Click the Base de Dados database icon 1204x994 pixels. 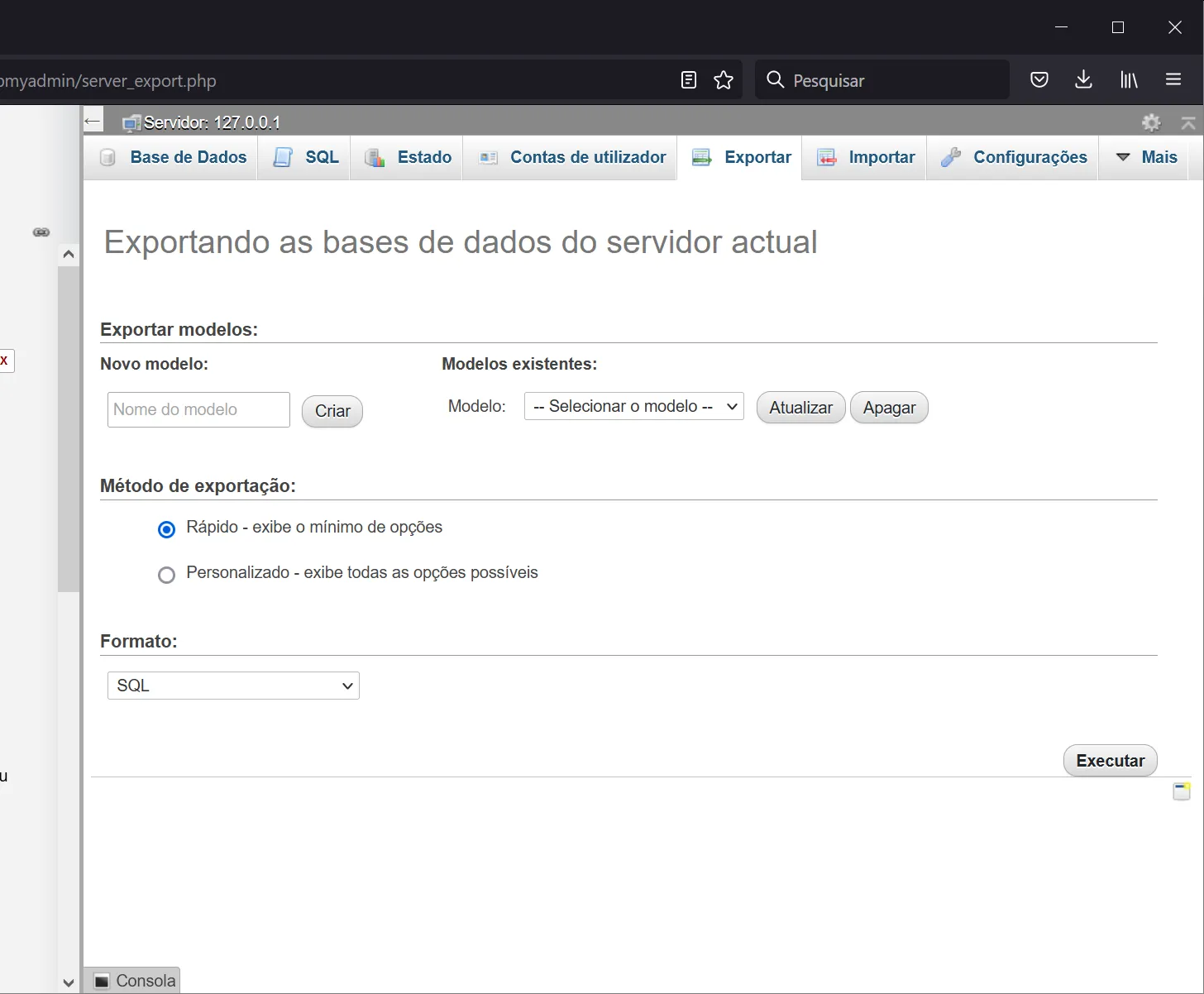pyautogui.click(x=107, y=157)
